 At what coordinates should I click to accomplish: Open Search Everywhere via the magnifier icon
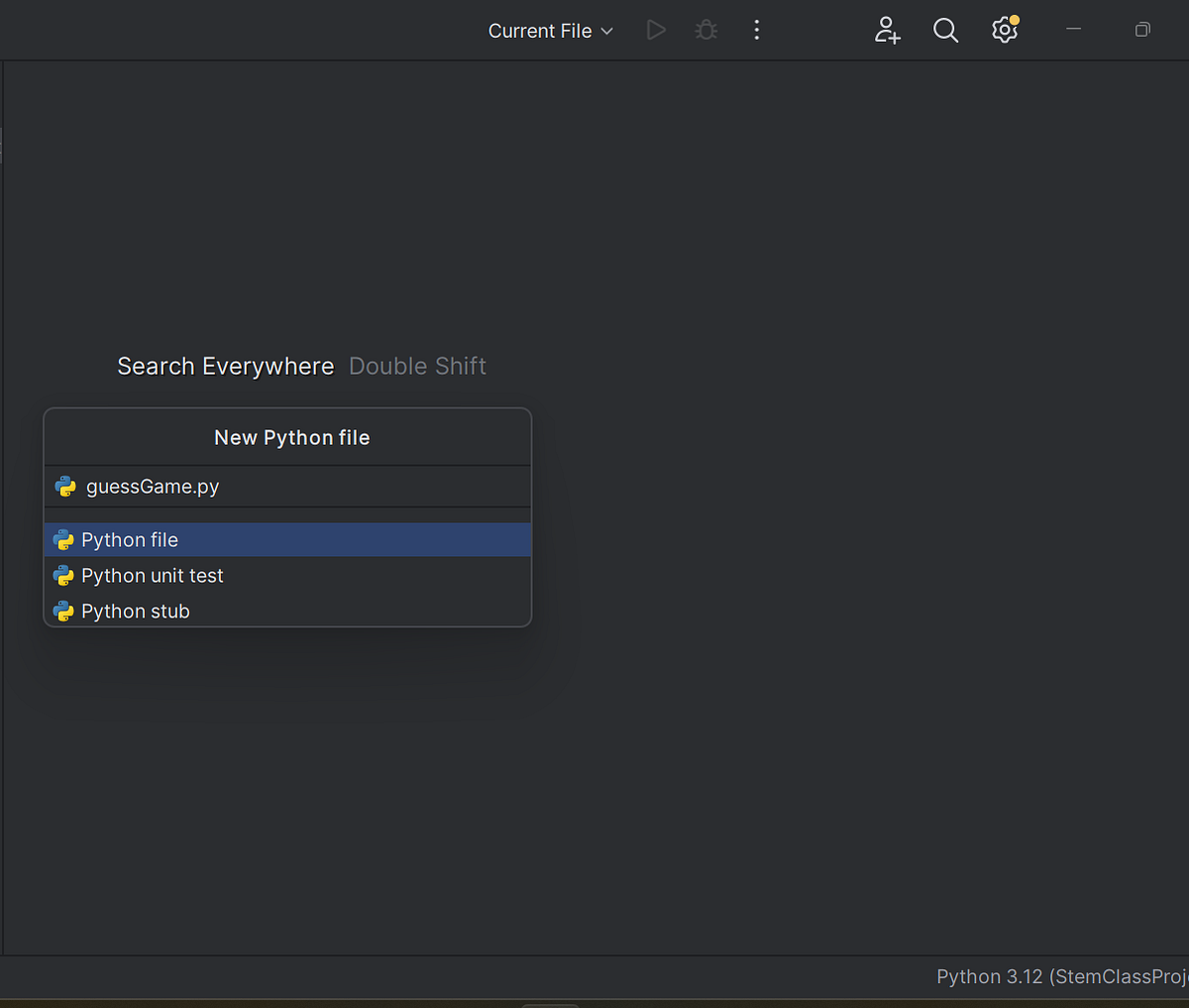(x=945, y=30)
